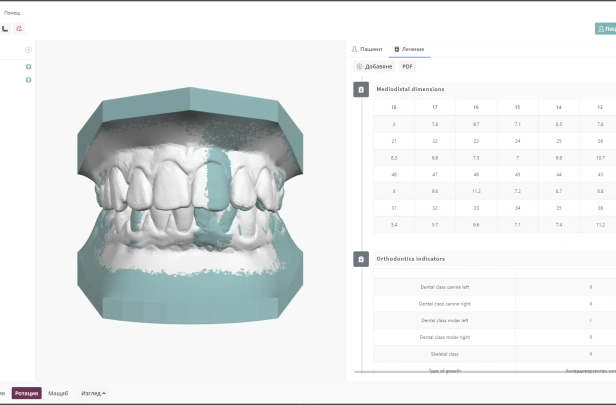Switch to the Пациент tab
616x405 pixels.
click(x=367, y=49)
